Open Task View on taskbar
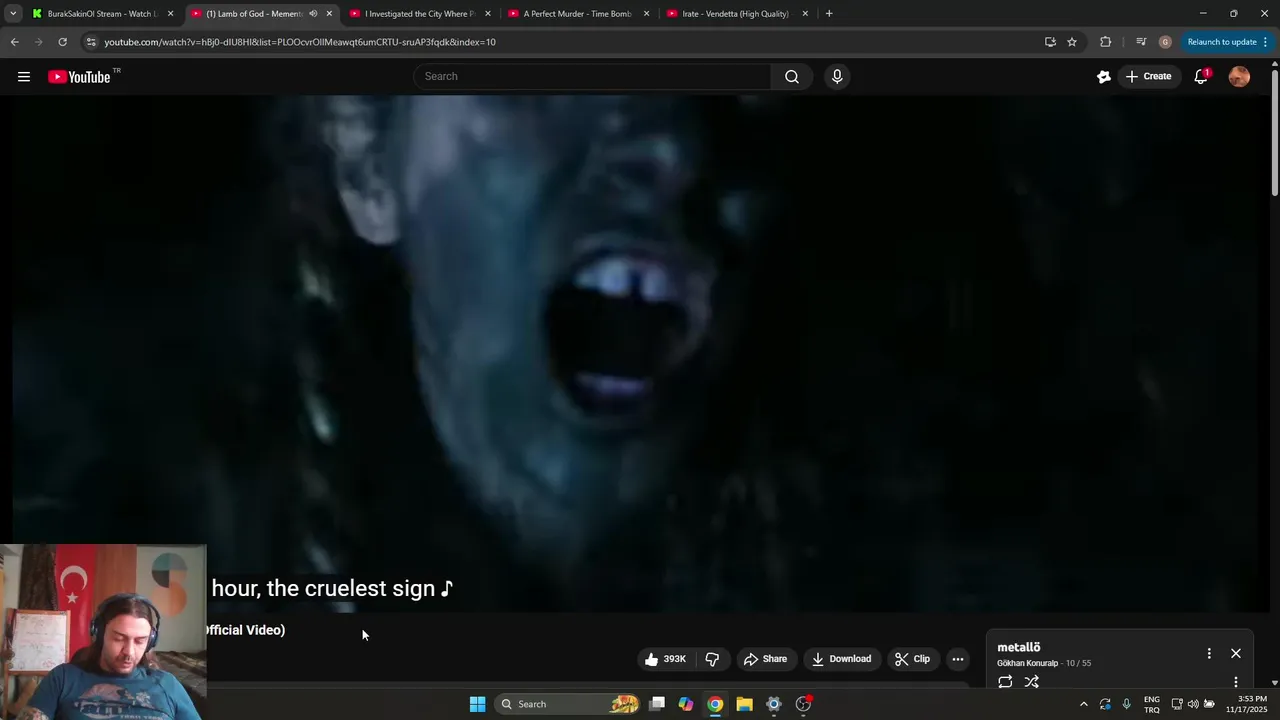This screenshot has width=1280, height=720. click(657, 704)
